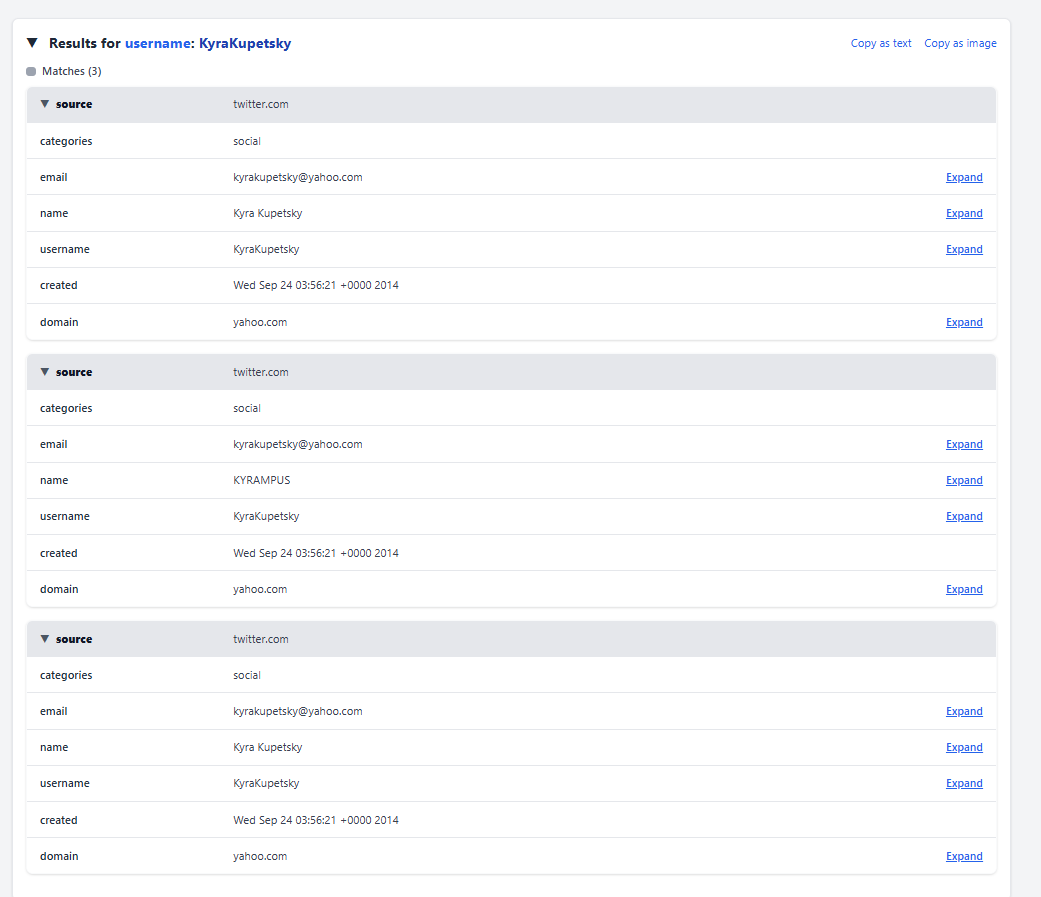The width and height of the screenshot is (1041, 897).
Task: Expand the username row in second result
Action: point(964,516)
